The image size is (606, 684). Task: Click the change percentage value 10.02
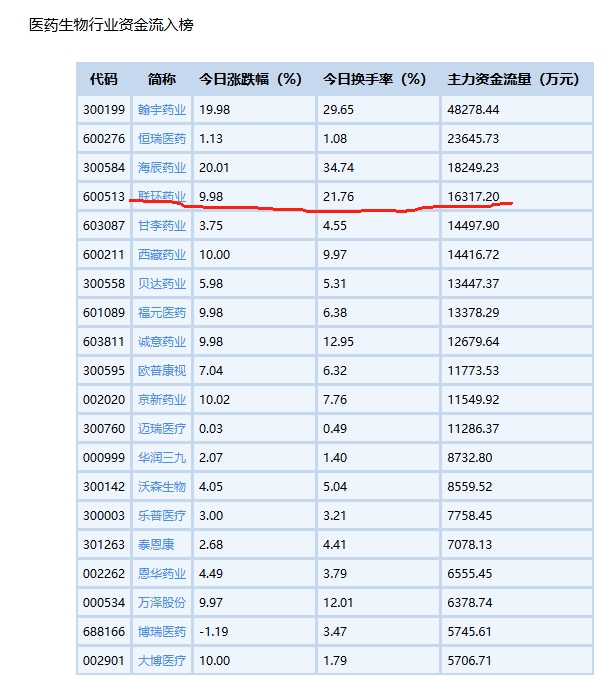214,400
